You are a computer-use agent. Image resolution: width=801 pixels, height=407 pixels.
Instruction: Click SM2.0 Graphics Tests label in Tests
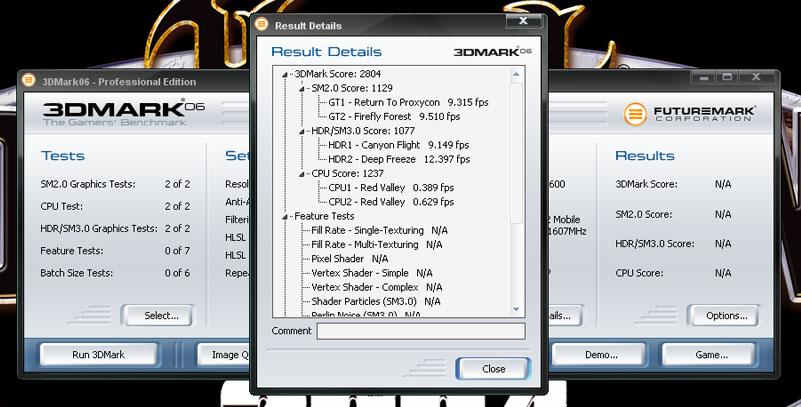pos(88,184)
